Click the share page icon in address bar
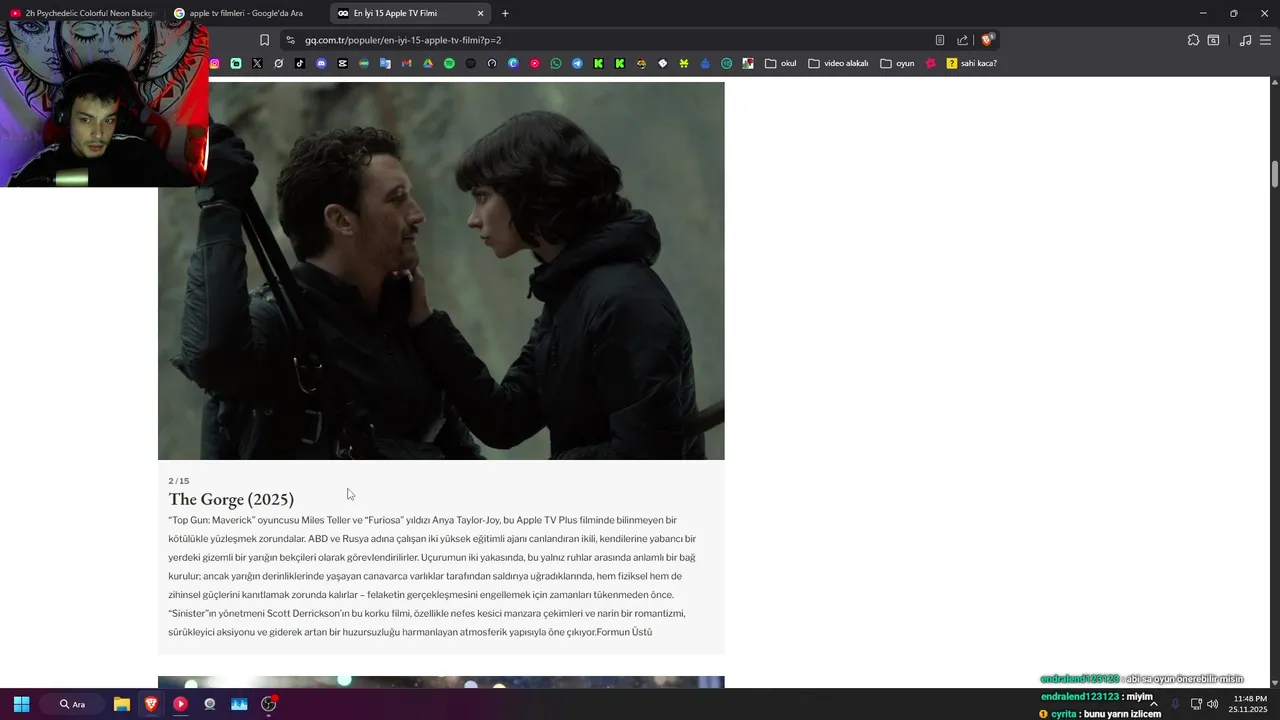Viewport: 1280px width, 720px height. click(962, 40)
